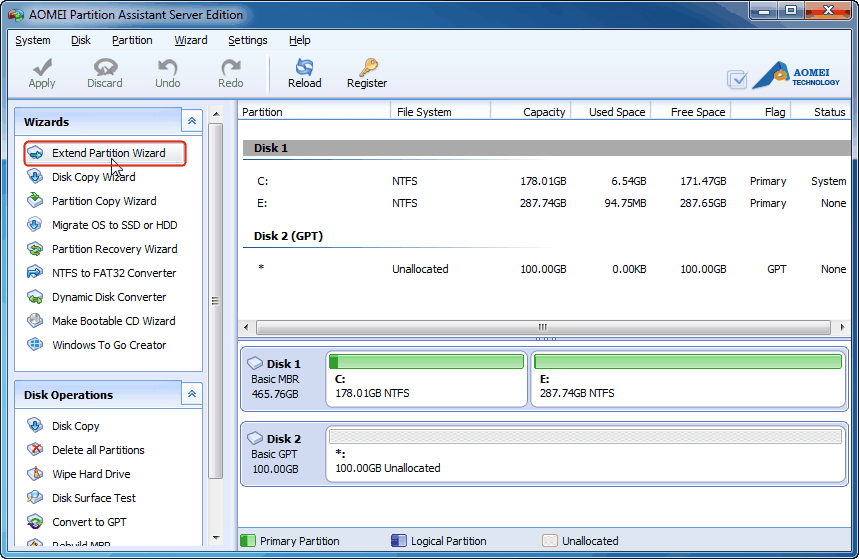859x559 pixels.
Task: Click right arrow of horizontal scrollbar
Action: [x=842, y=327]
